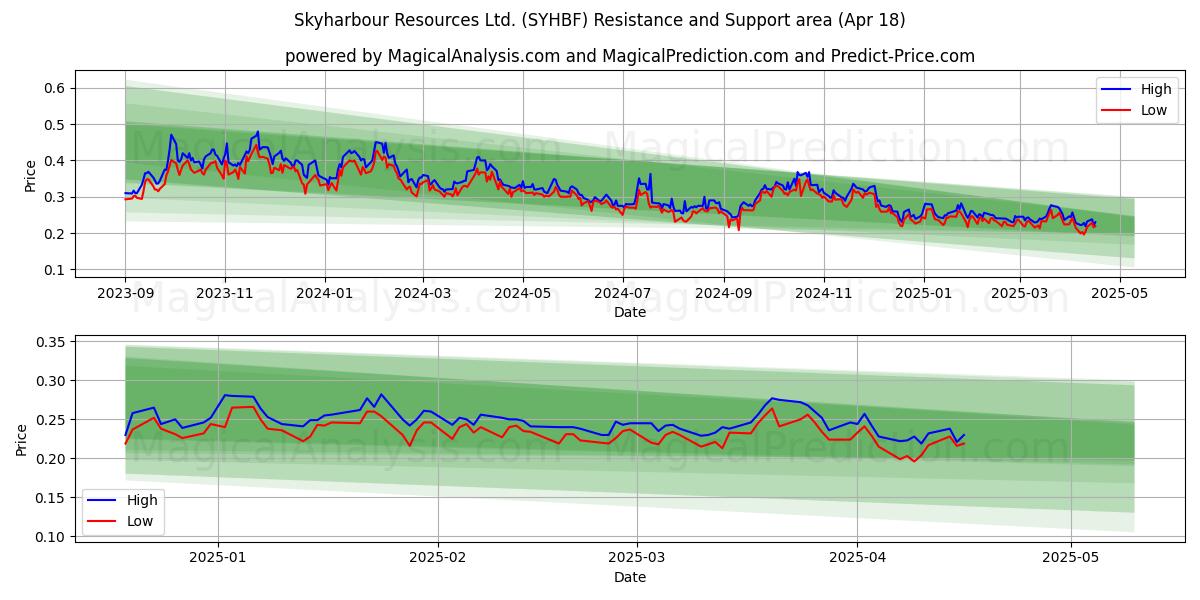1200x600 pixels.
Task: Click the '0.15' price tick on bottom chart
Action: [52, 498]
